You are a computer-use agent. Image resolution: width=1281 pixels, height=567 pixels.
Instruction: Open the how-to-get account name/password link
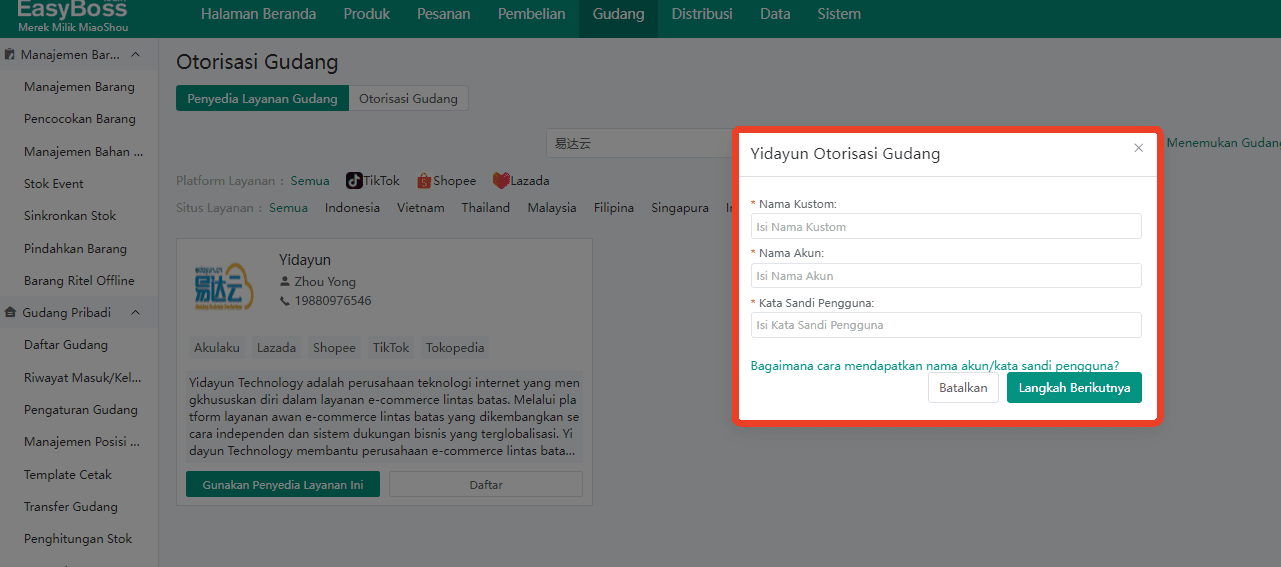coord(935,365)
